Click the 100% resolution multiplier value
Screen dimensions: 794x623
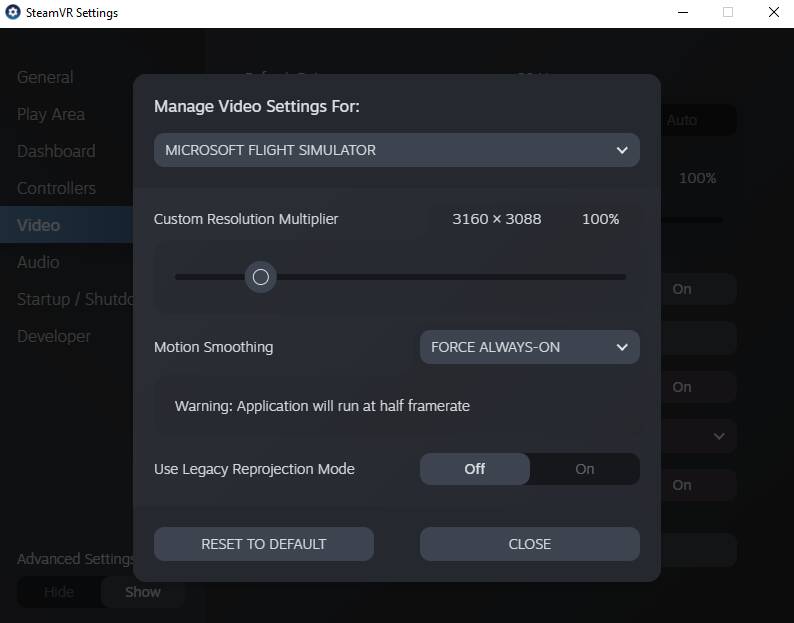click(600, 219)
